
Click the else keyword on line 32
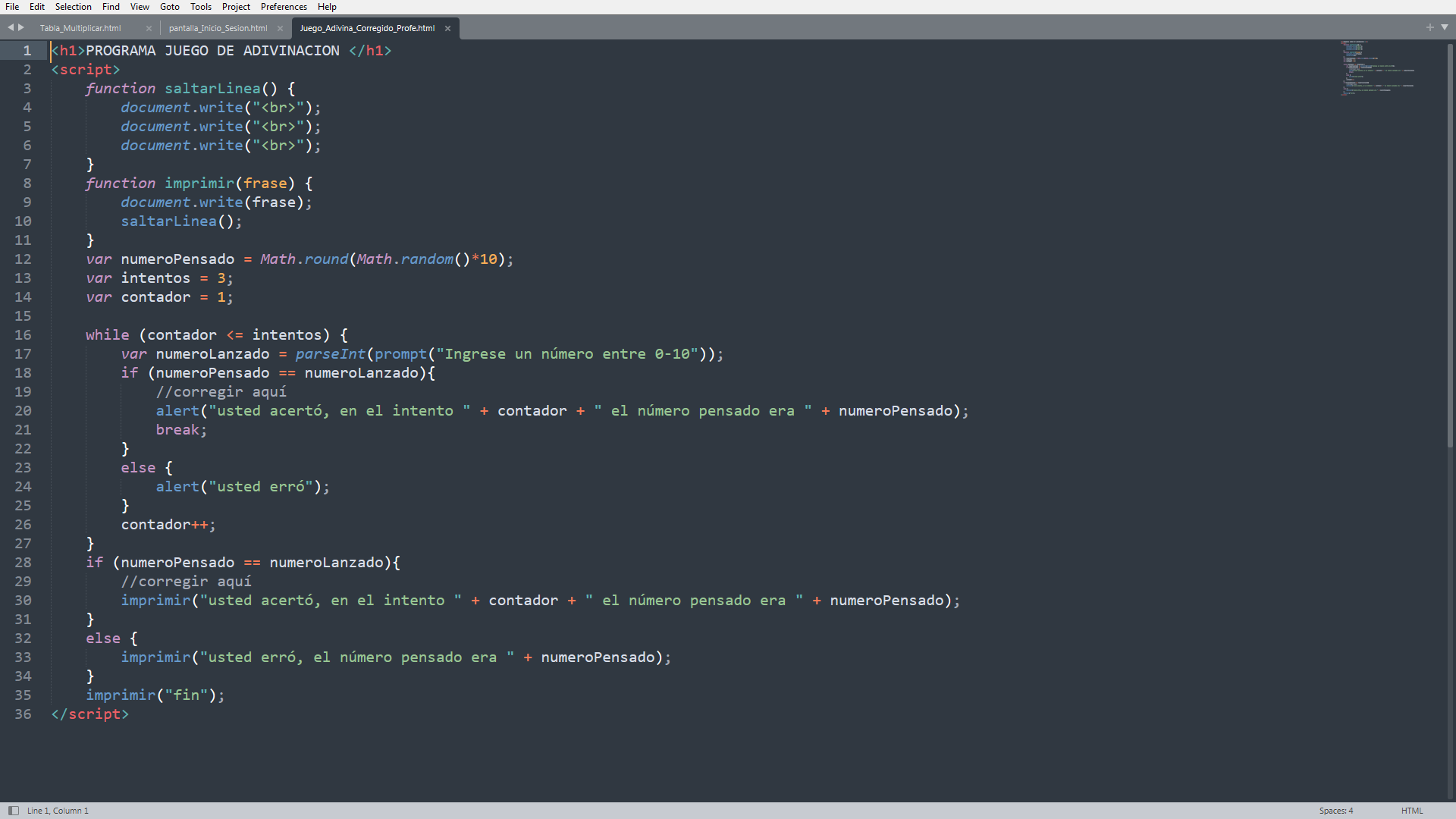click(x=103, y=639)
